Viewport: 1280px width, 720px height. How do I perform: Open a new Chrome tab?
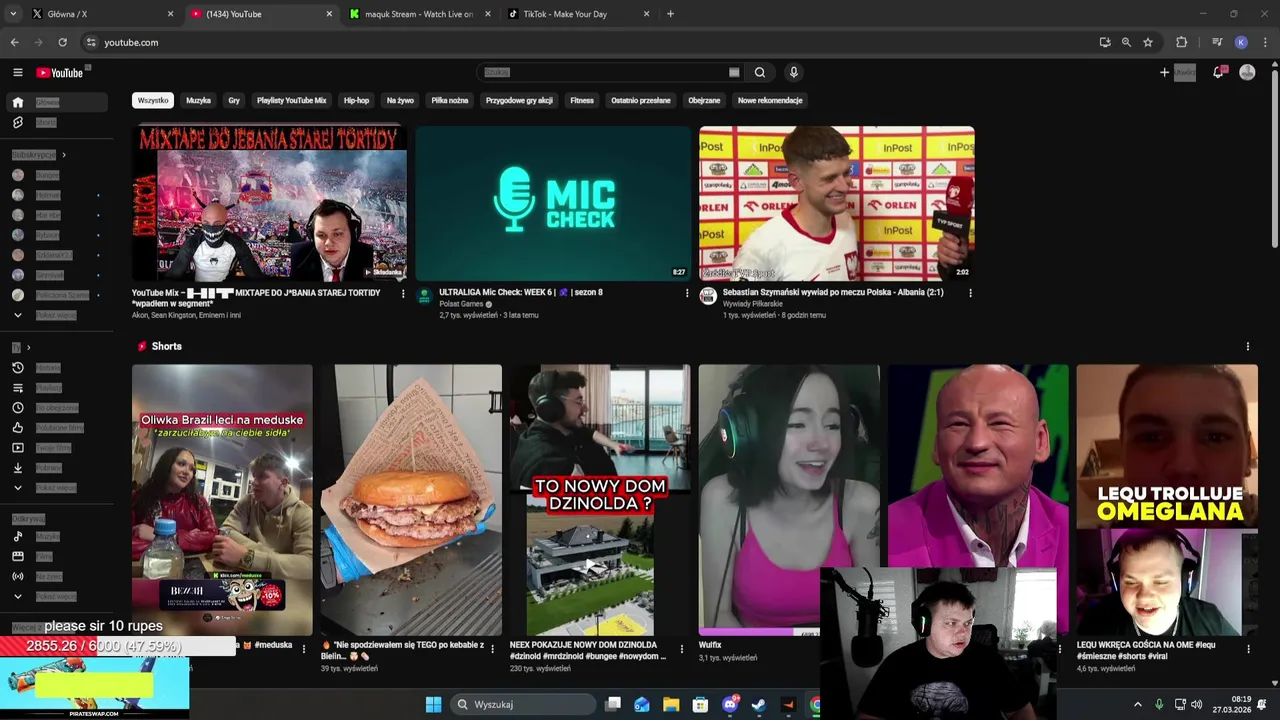click(x=670, y=14)
